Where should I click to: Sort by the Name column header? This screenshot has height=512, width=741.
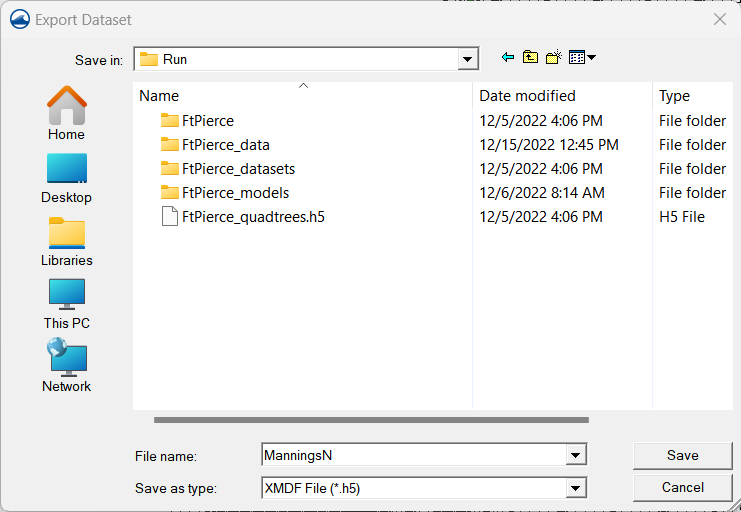(x=302, y=95)
